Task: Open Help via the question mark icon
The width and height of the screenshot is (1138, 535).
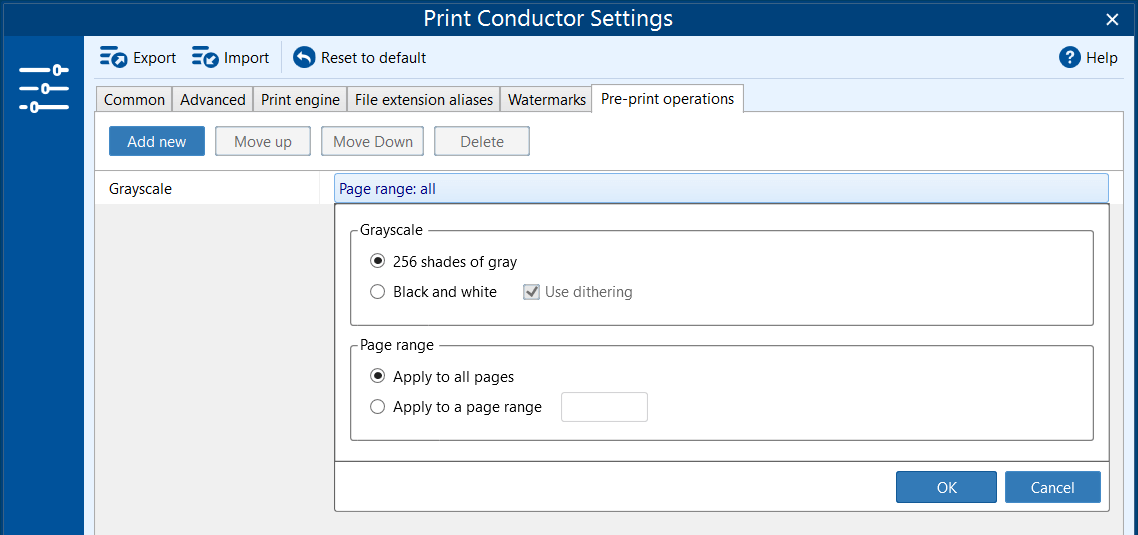Action: tap(1070, 58)
